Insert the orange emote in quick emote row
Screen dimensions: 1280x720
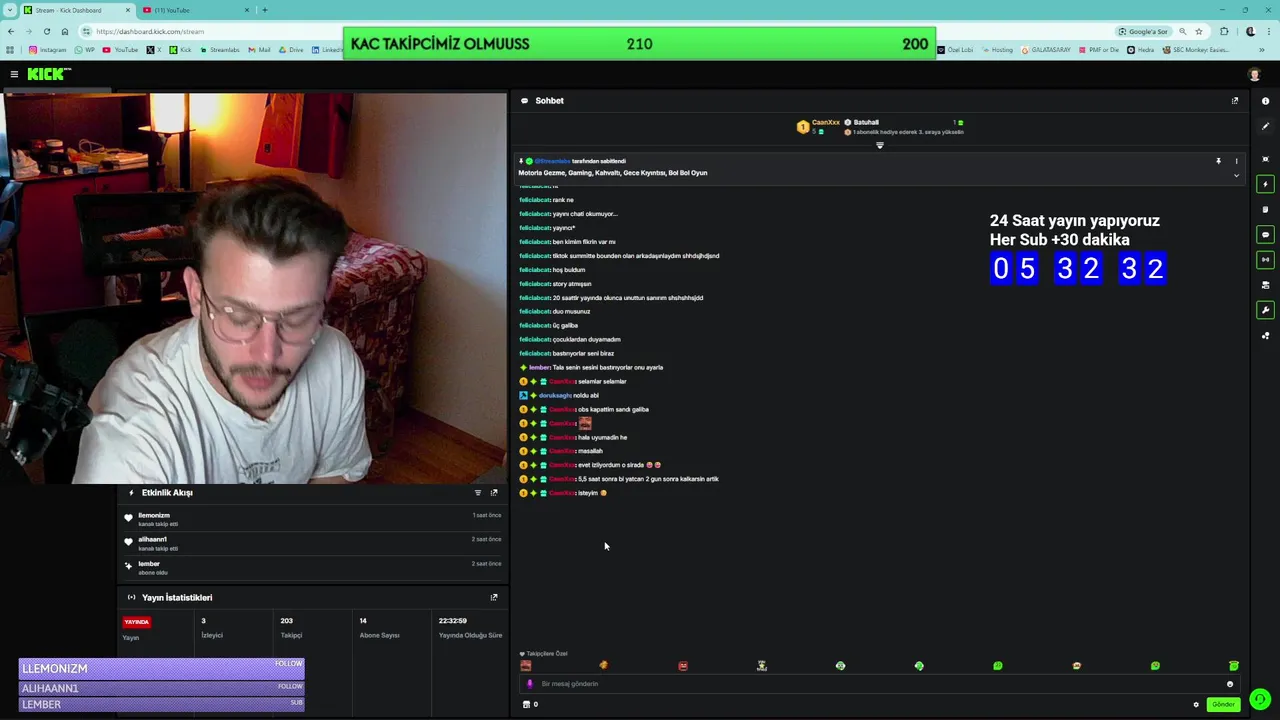click(603, 666)
